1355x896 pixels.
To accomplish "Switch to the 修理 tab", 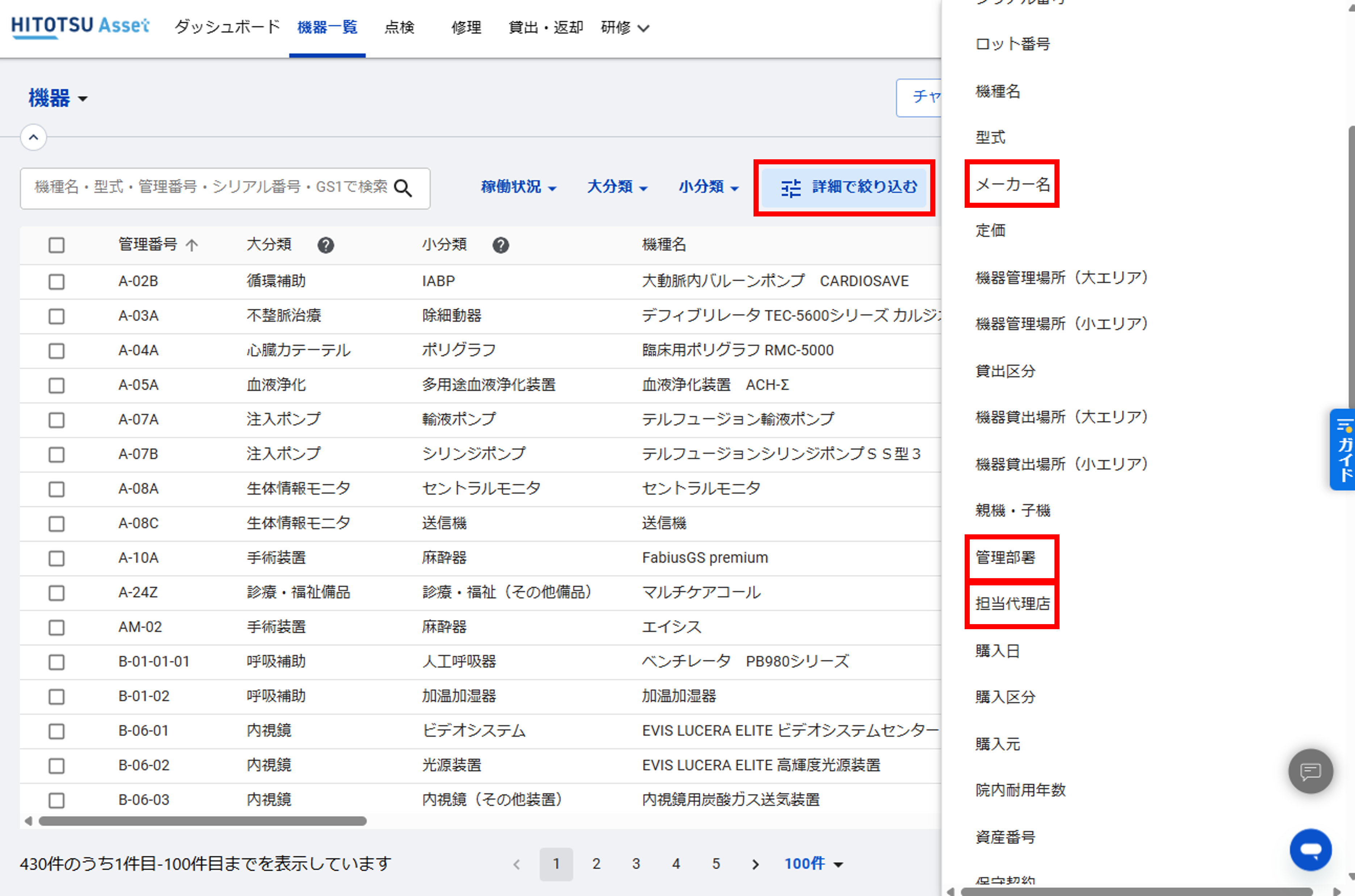I will click(x=466, y=27).
